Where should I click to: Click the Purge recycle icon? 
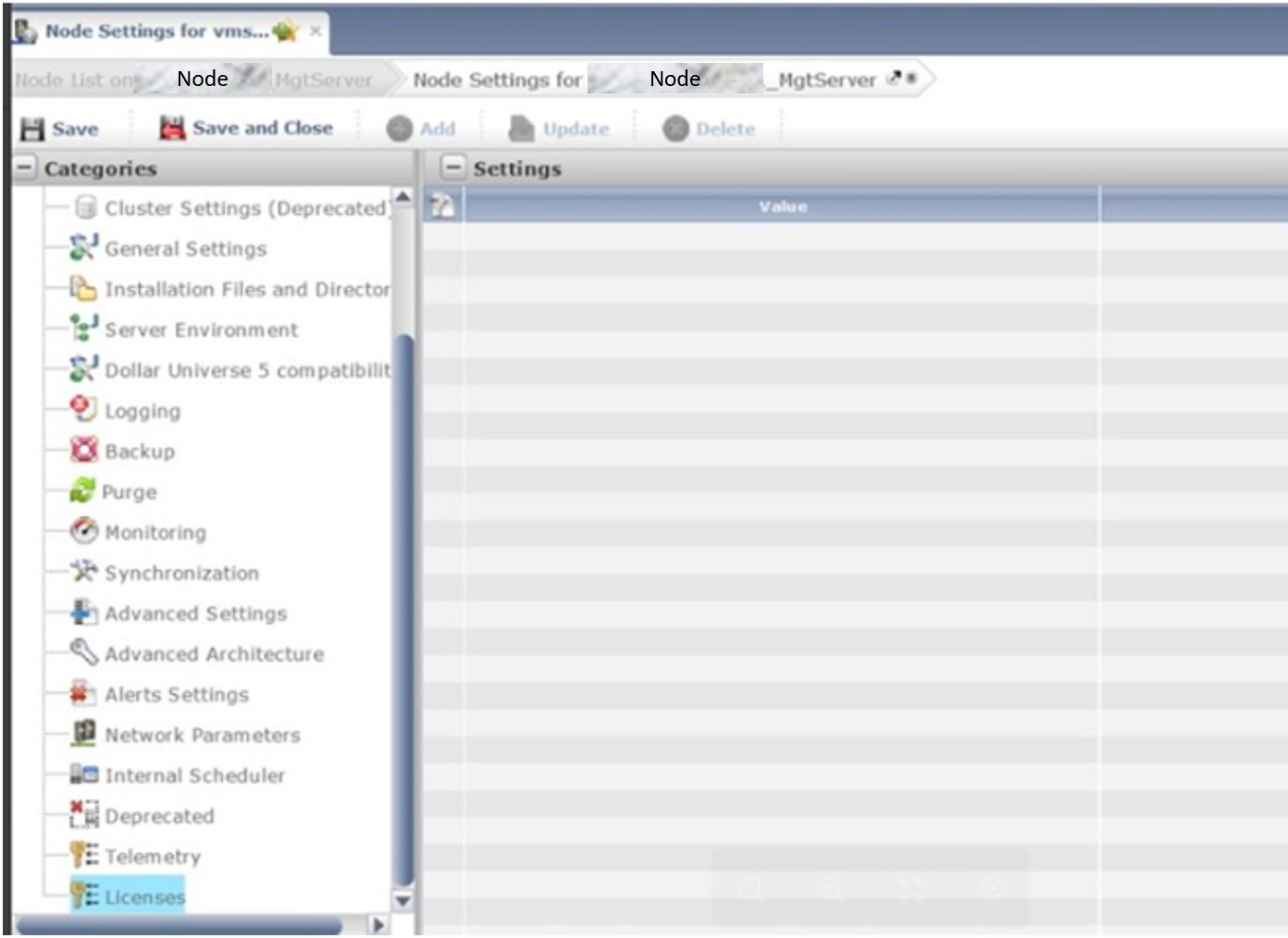(82, 491)
